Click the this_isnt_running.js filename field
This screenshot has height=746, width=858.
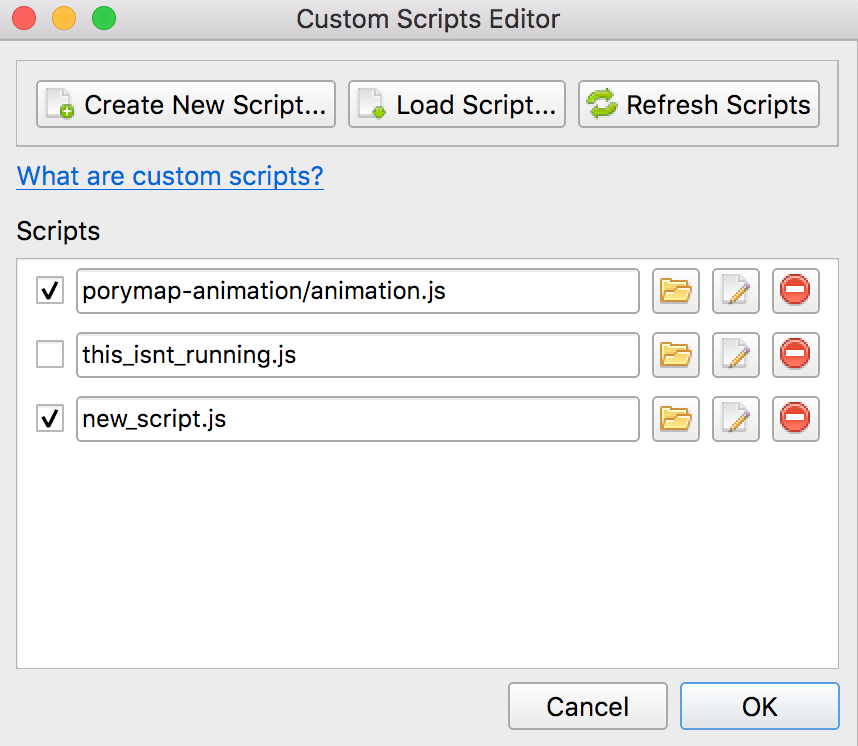[x=358, y=355]
